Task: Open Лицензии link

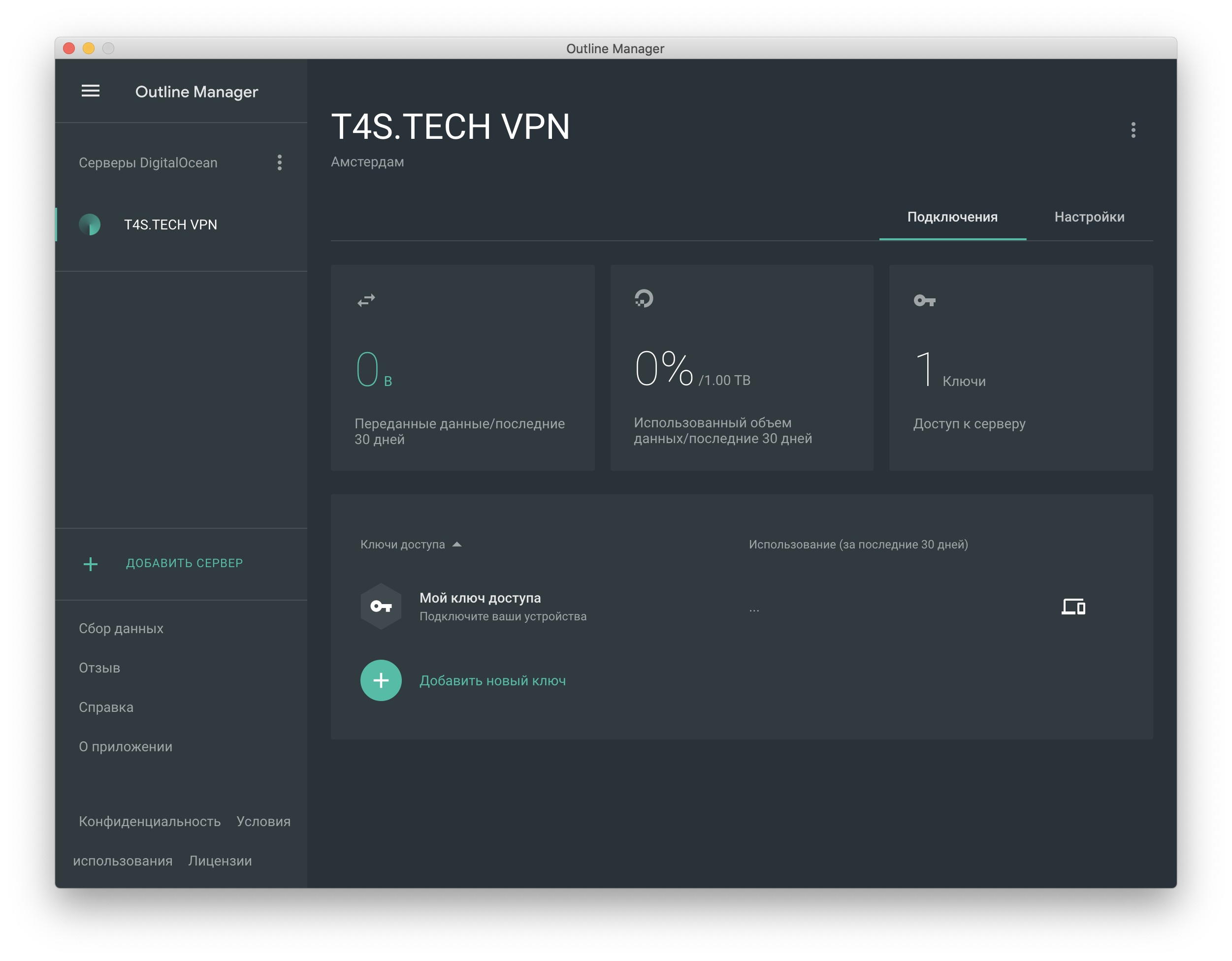Action: (220, 861)
